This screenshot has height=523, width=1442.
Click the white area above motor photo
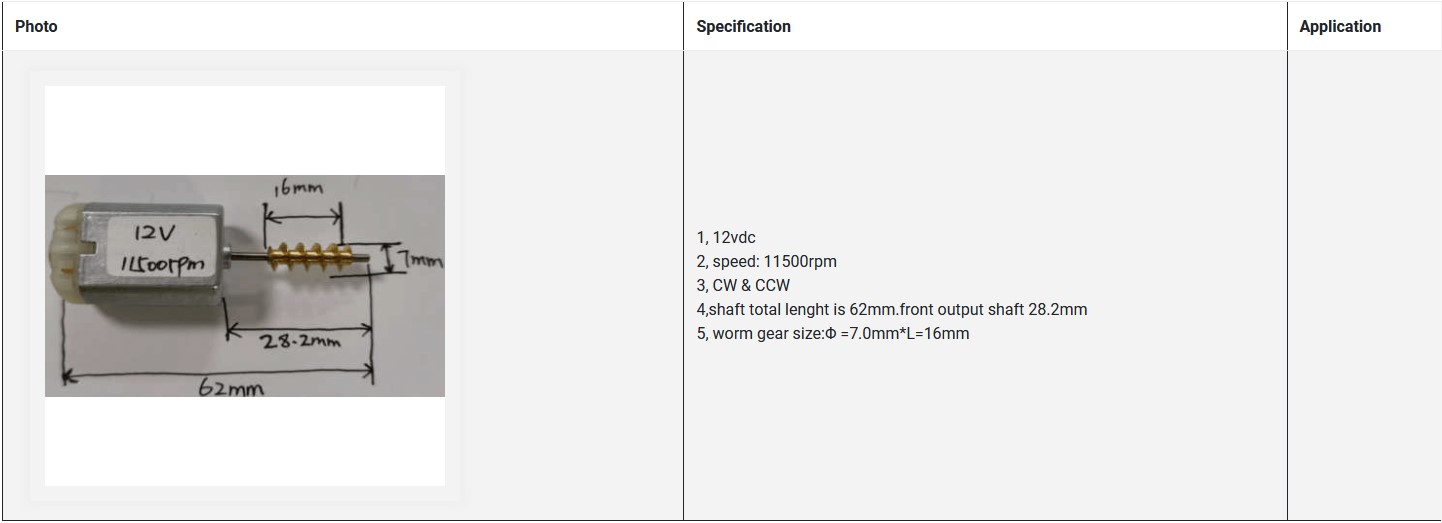click(245, 130)
